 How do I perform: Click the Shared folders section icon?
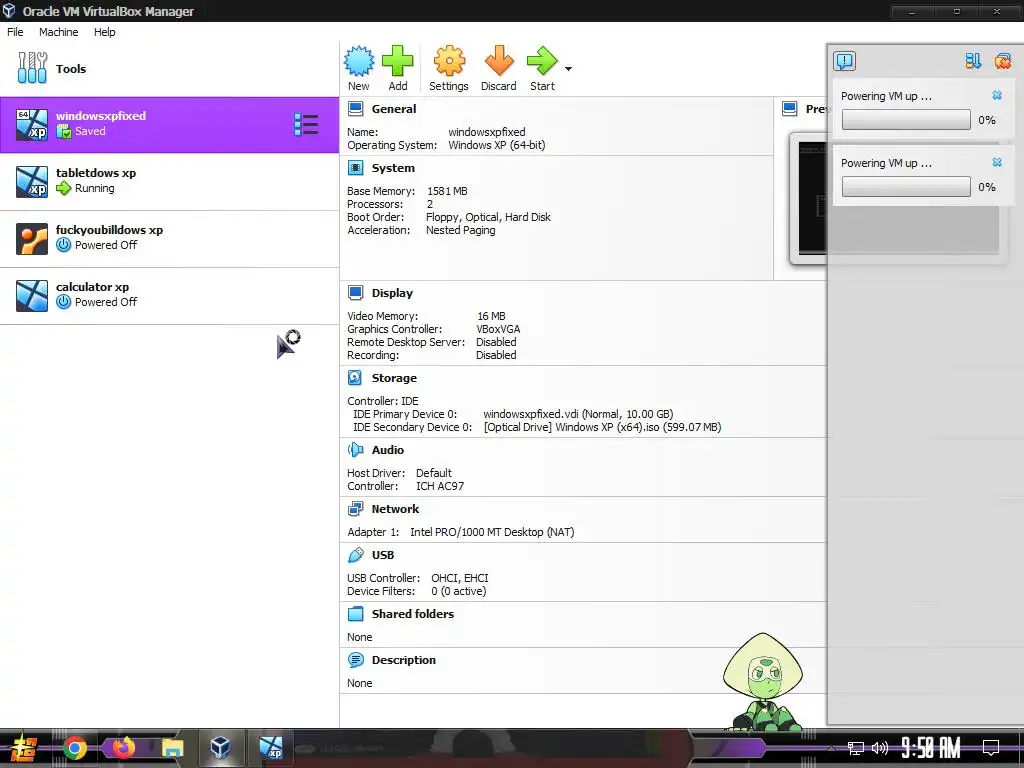tap(355, 613)
